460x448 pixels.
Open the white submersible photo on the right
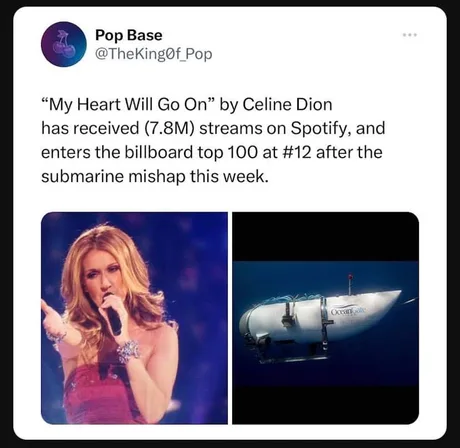pyautogui.click(x=326, y=318)
